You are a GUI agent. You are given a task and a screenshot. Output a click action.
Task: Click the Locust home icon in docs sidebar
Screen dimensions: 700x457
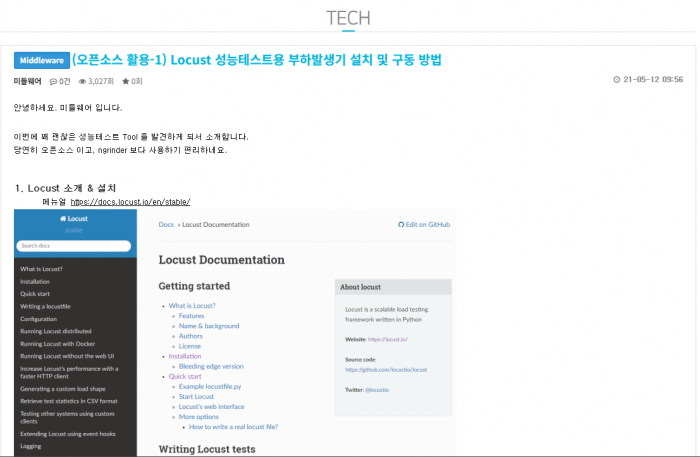tap(63, 219)
